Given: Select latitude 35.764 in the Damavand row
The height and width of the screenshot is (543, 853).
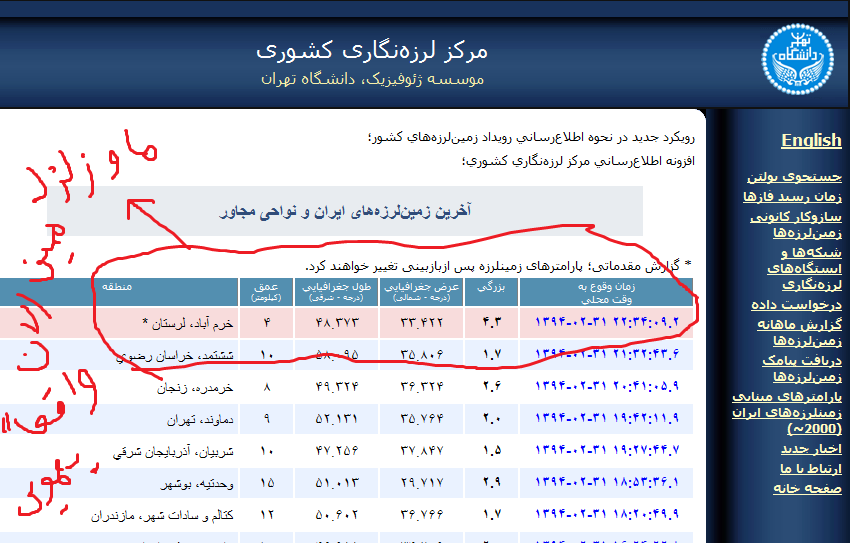Looking at the screenshot, I should (422, 419).
